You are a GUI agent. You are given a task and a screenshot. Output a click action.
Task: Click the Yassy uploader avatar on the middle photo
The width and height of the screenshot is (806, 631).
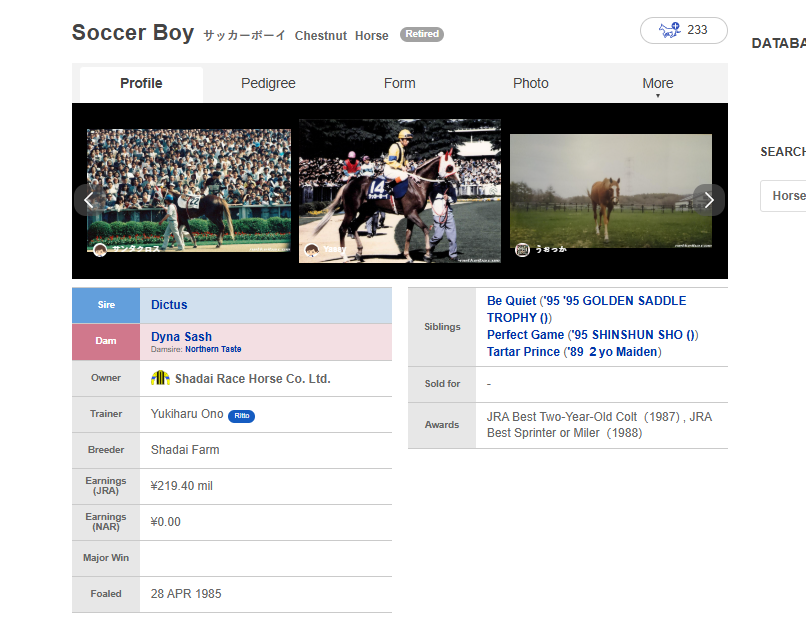(312, 250)
